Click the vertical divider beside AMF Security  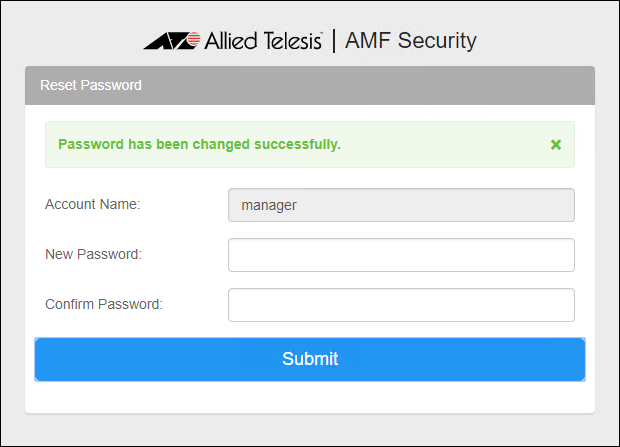pyautogui.click(x=333, y=41)
